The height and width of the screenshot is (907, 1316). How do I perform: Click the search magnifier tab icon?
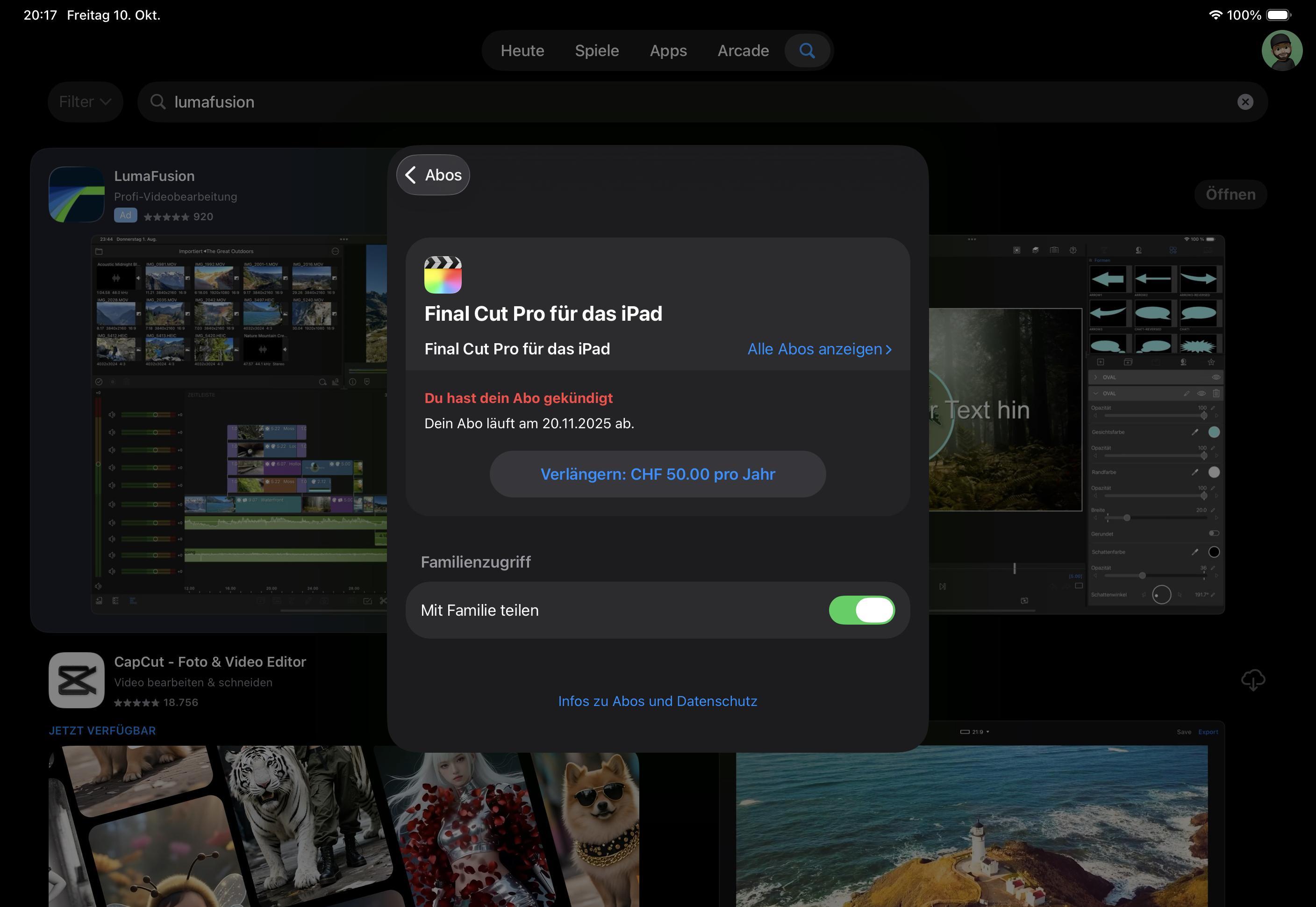coord(807,50)
